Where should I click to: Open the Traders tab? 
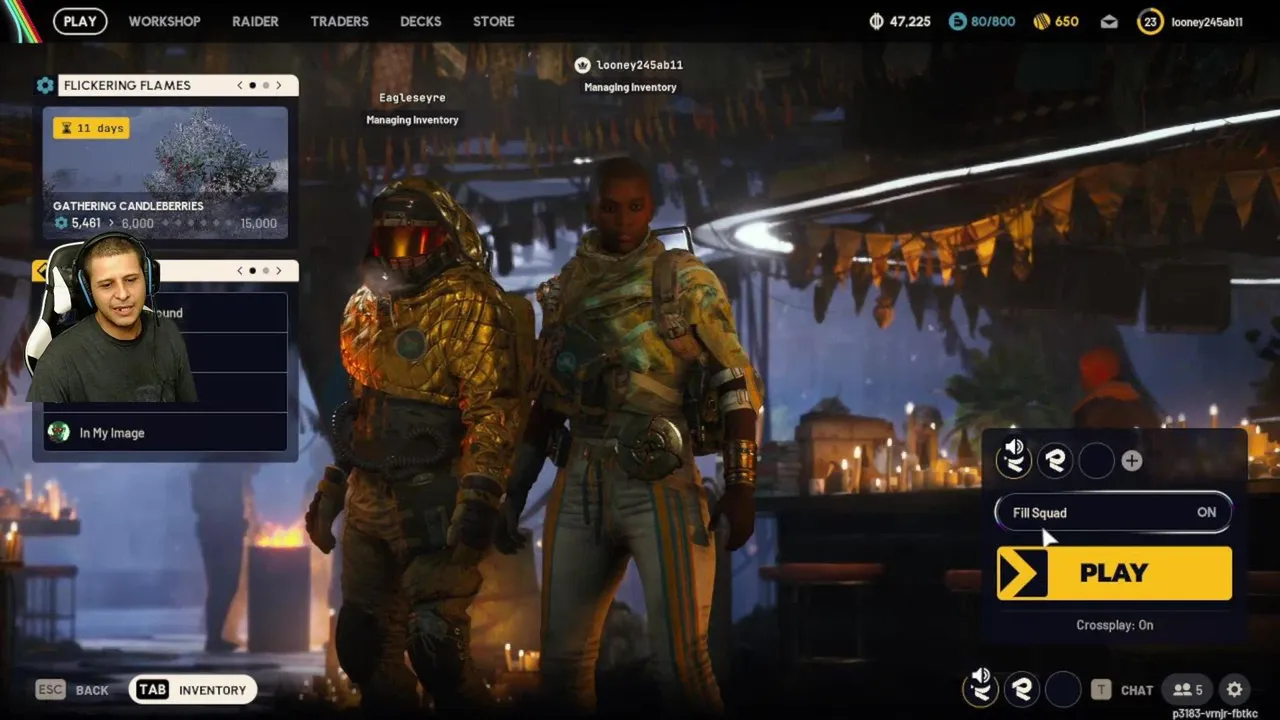tap(339, 21)
